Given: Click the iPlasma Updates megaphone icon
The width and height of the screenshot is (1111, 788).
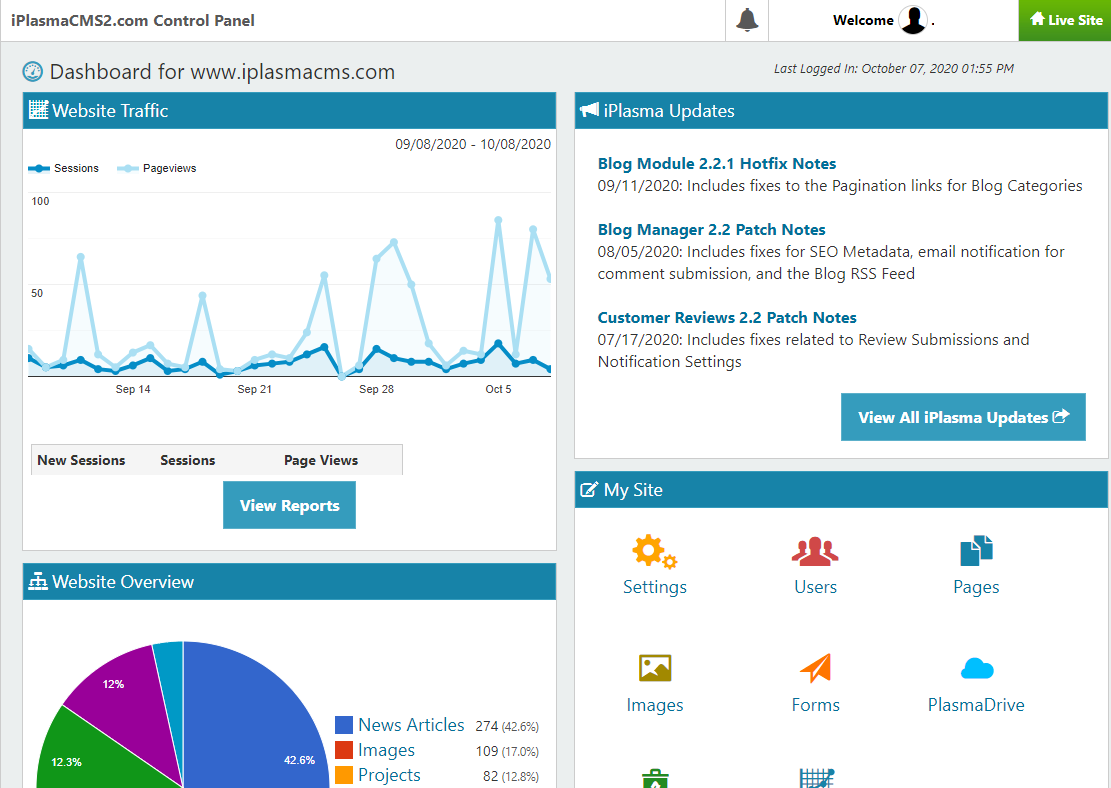Looking at the screenshot, I should (590, 110).
